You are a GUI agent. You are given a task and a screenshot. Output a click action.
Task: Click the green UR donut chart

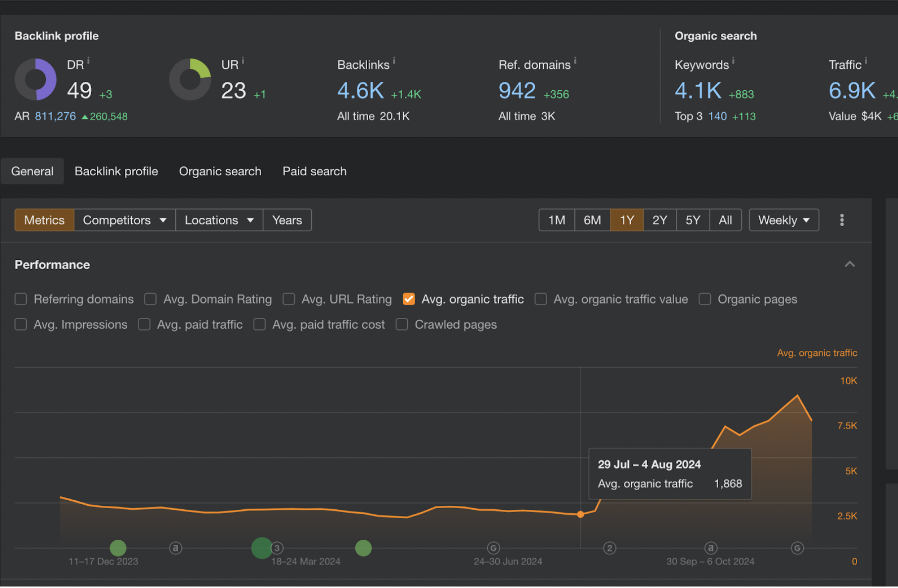coord(189,80)
